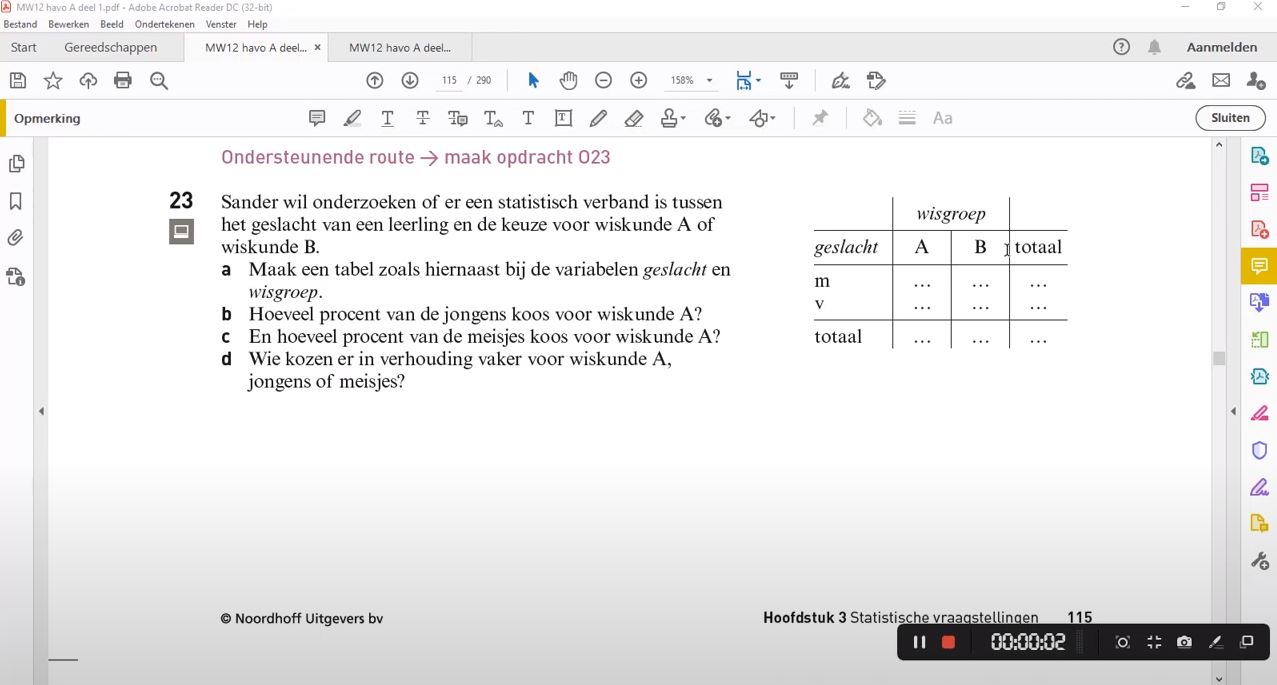
Task: Click the stamp and redact toolbar icon
Action: click(x=876, y=81)
